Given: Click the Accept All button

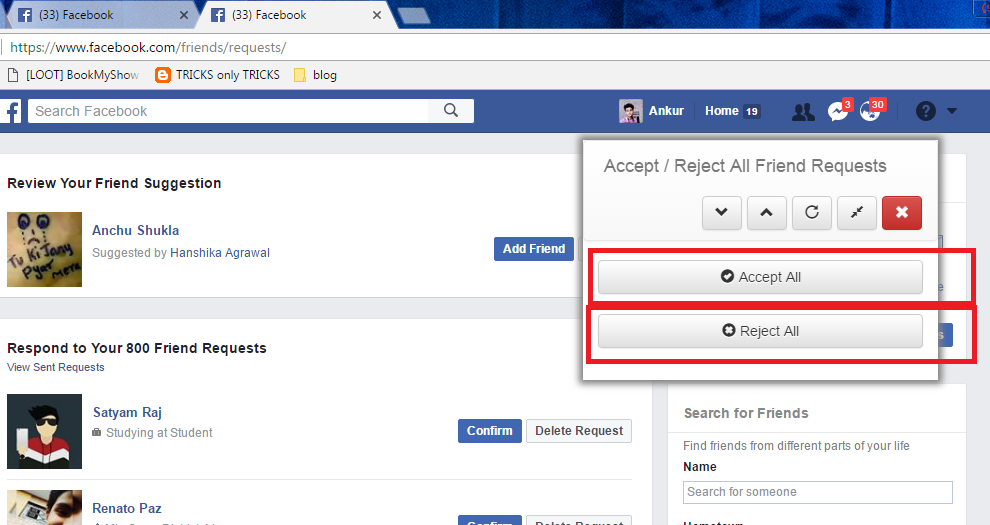Looking at the screenshot, I should 760,277.
